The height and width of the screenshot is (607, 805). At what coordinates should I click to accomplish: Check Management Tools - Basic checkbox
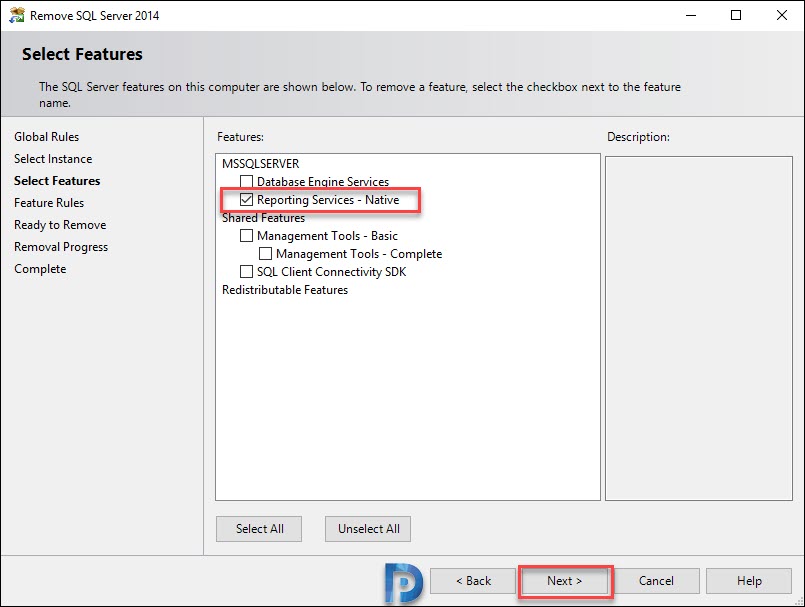(246, 235)
